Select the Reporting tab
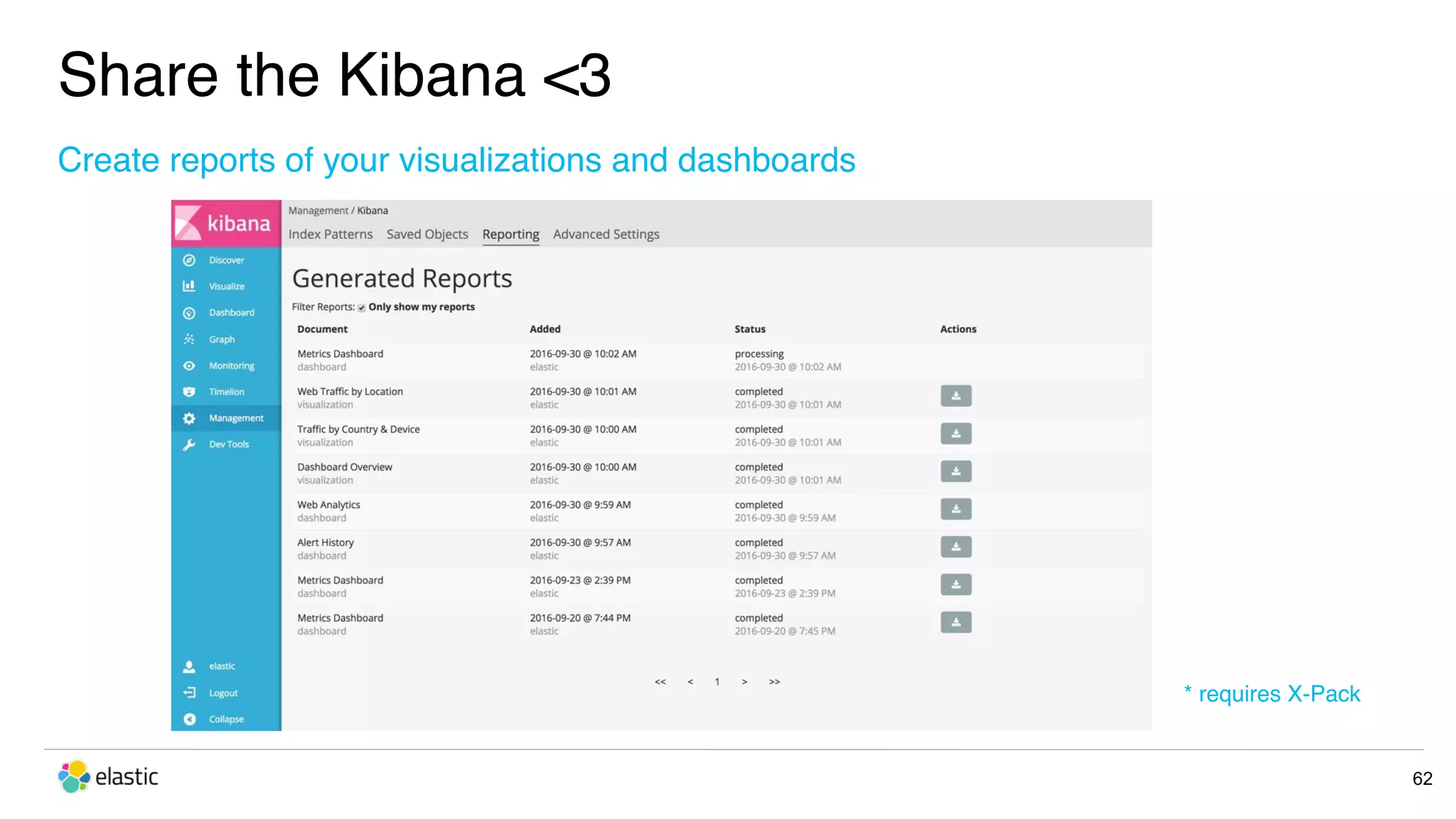This screenshot has width=1456, height=819. 510,234
